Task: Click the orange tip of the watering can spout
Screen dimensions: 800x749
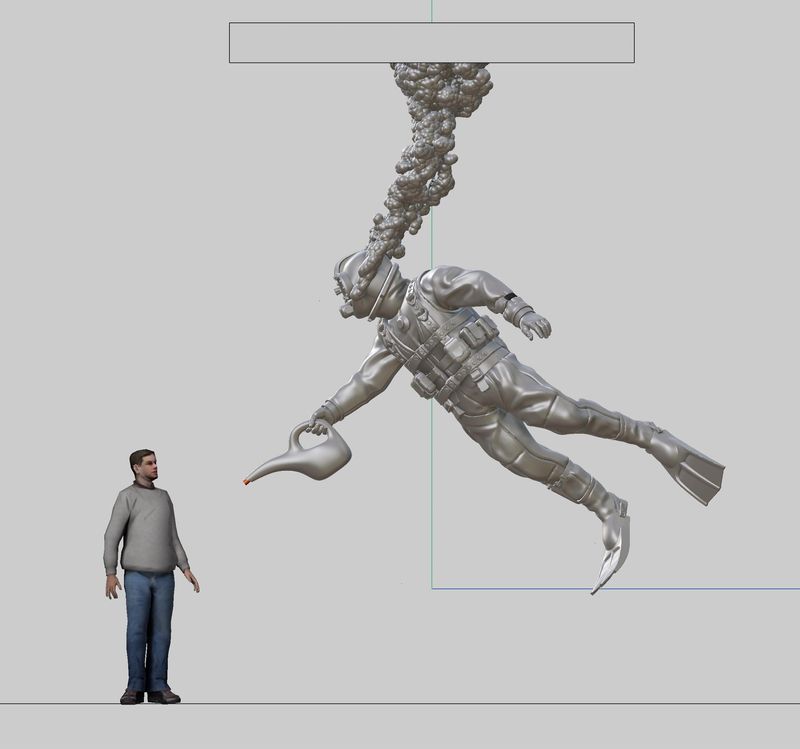Action: [246, 482]
